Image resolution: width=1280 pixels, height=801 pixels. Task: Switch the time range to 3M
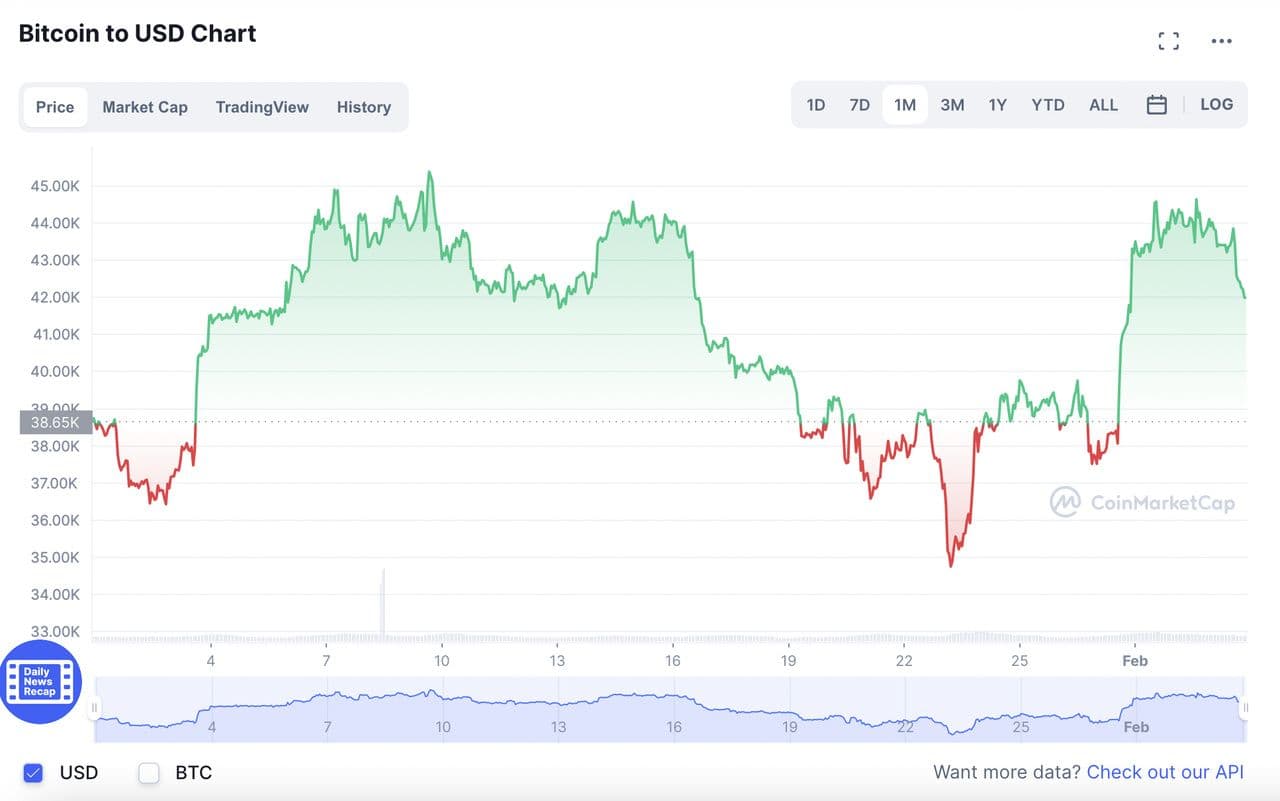tap(952, 105)
